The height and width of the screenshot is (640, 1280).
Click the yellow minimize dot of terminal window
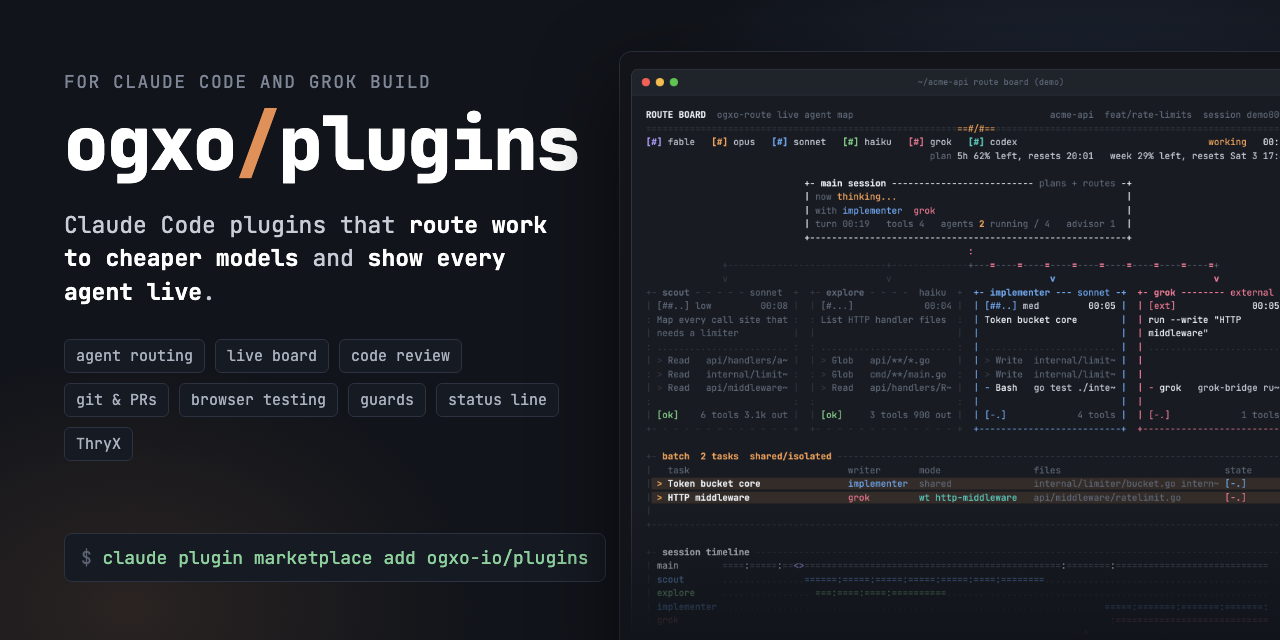pos(660,82)
